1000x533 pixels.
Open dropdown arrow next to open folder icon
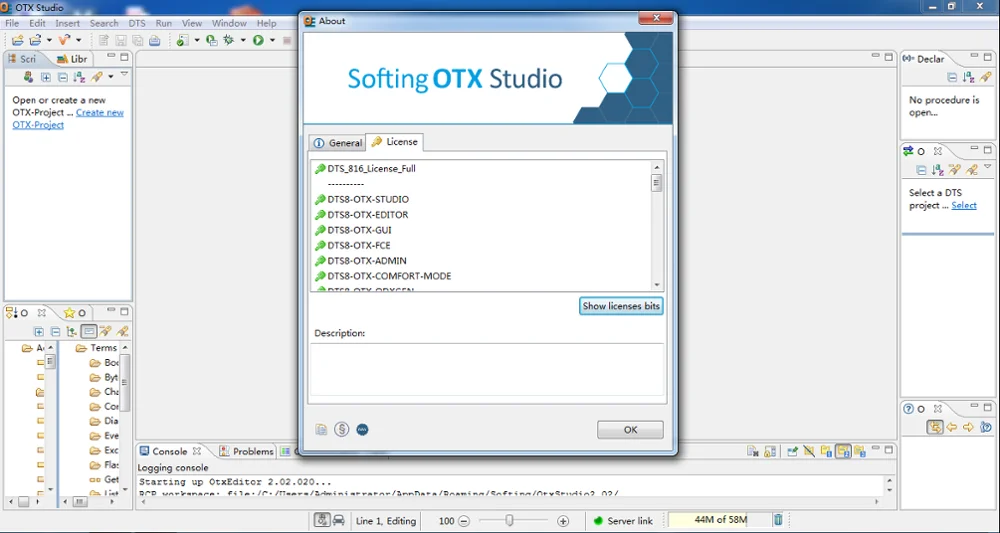[x=49, y=40]
